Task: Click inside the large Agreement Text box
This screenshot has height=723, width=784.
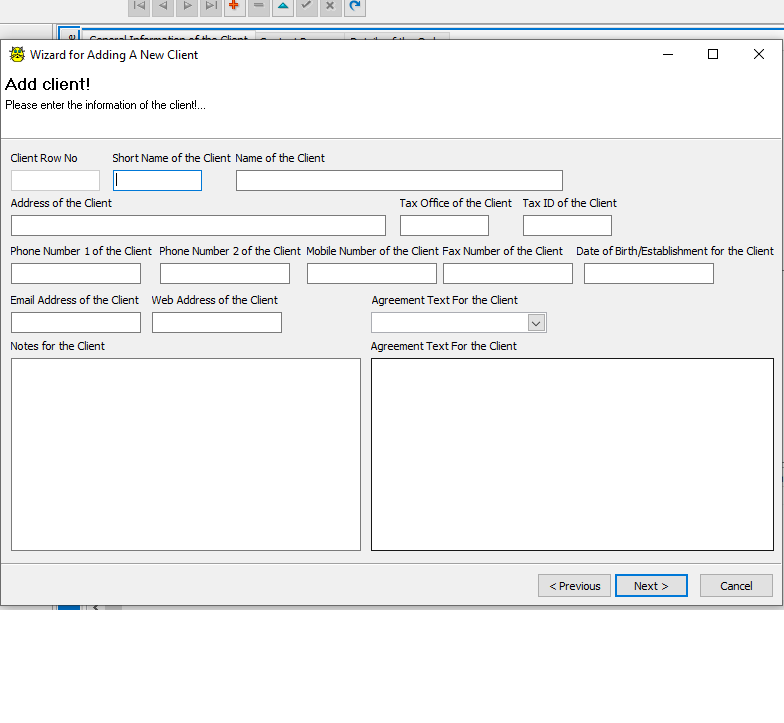Action: (x=572, y=454)
